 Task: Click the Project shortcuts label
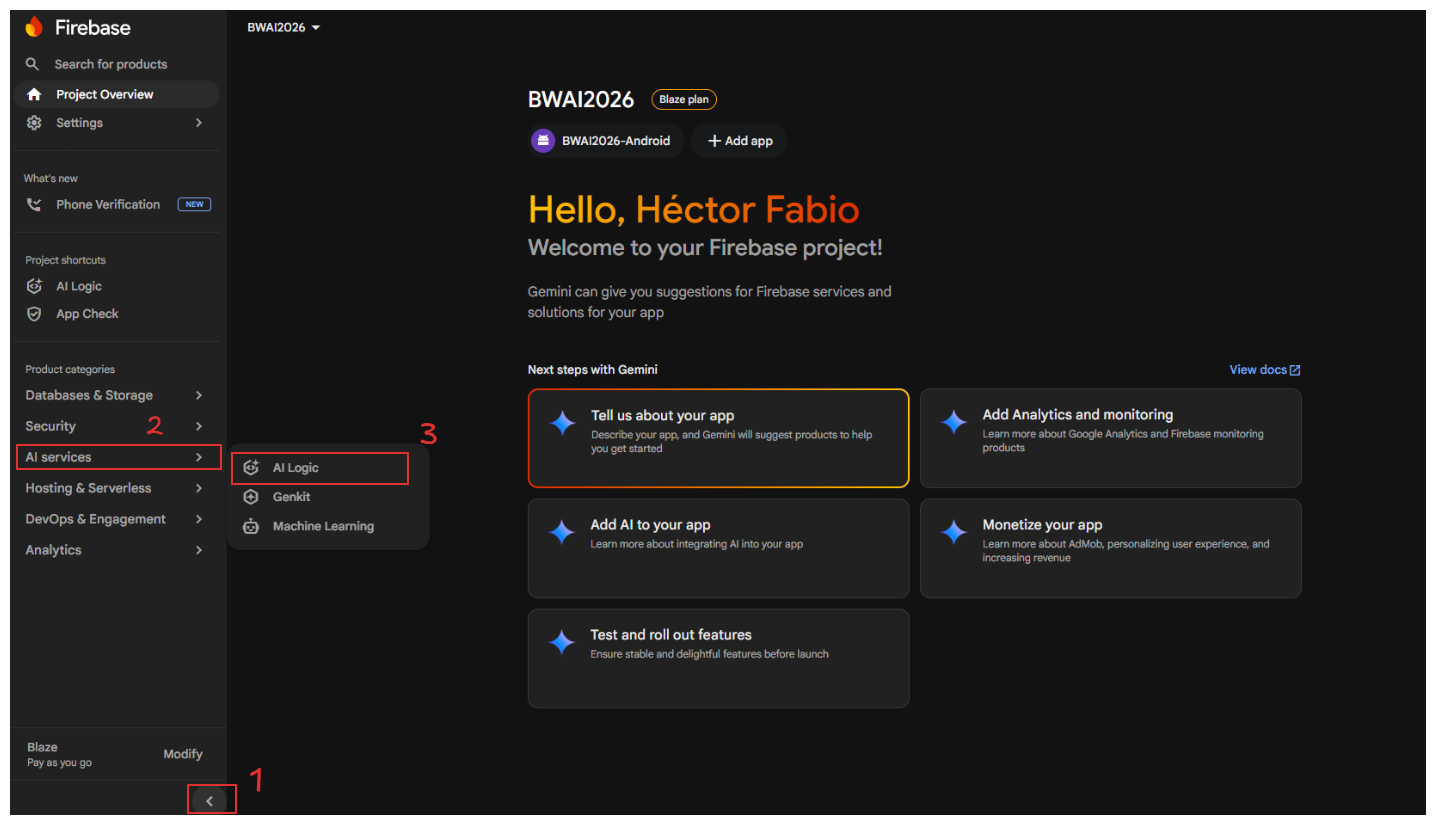coord(65,260)
